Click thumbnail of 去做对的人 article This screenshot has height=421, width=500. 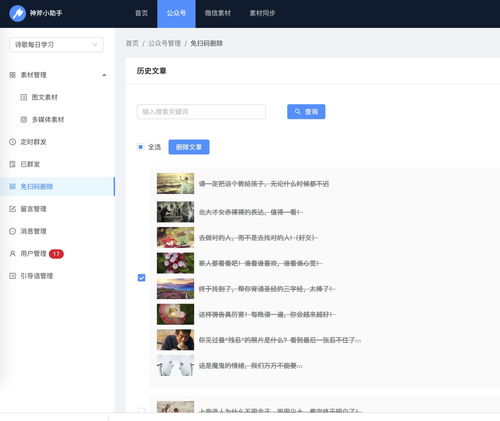(175, 237)
